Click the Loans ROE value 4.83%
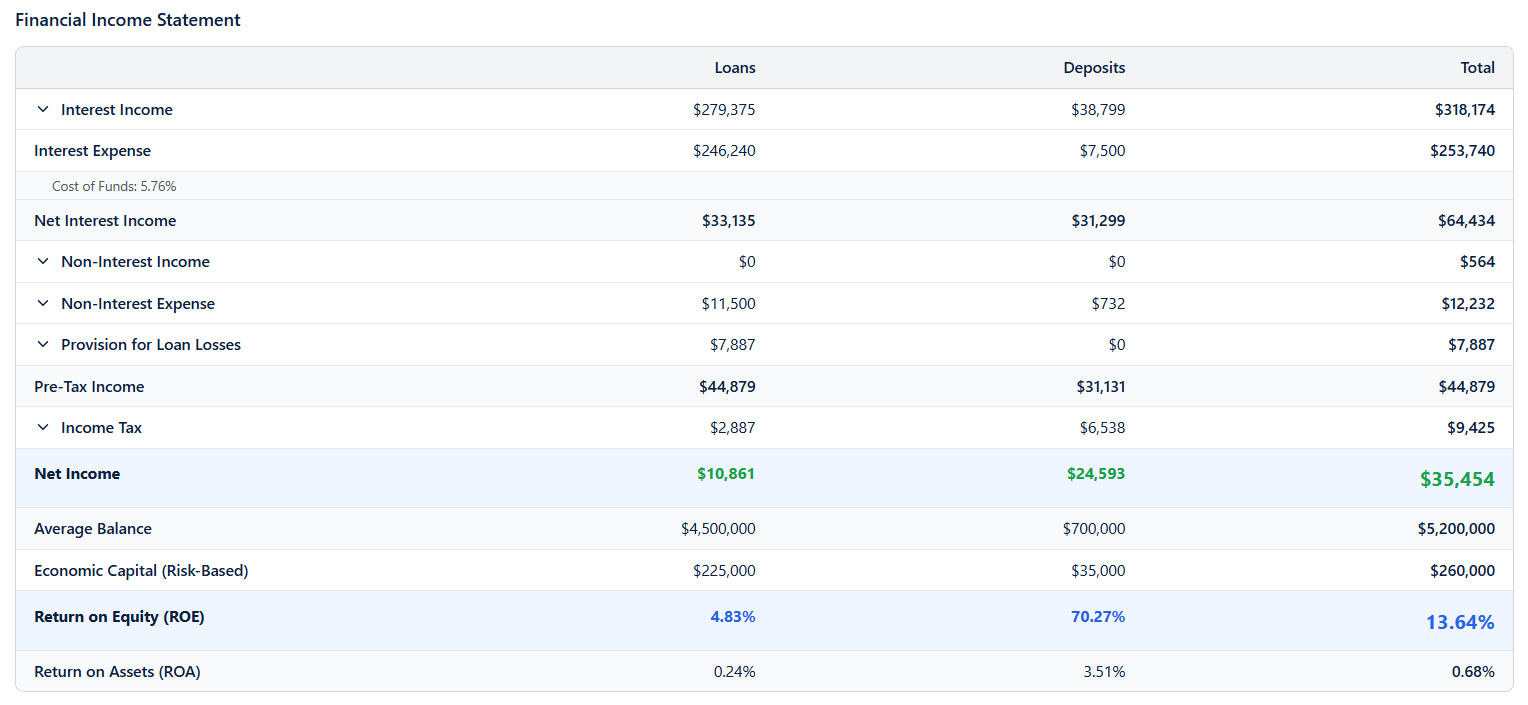 pyautogui.click(x=733, y=617)
